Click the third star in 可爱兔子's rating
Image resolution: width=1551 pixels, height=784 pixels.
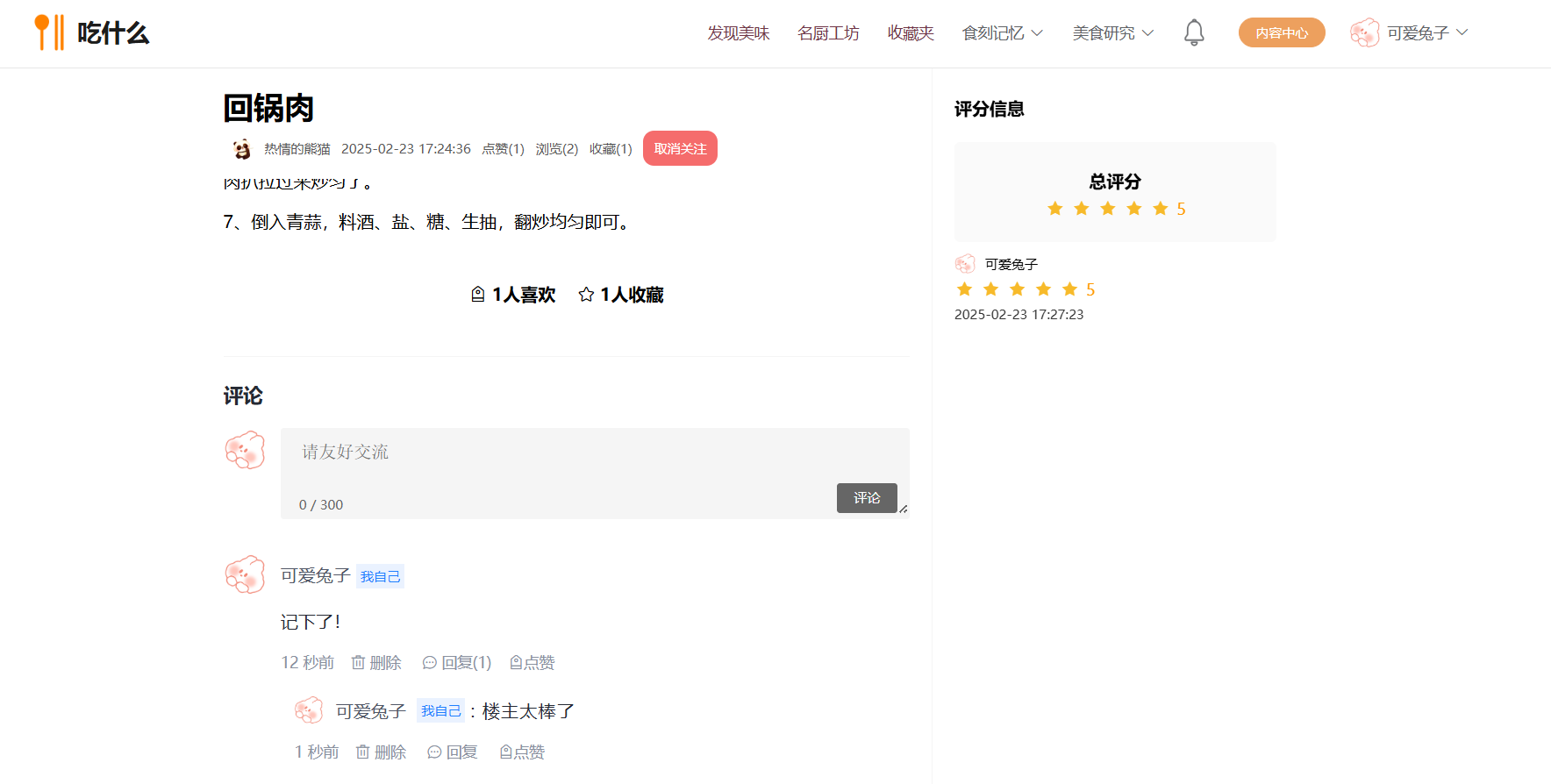tap(1018, 289)
